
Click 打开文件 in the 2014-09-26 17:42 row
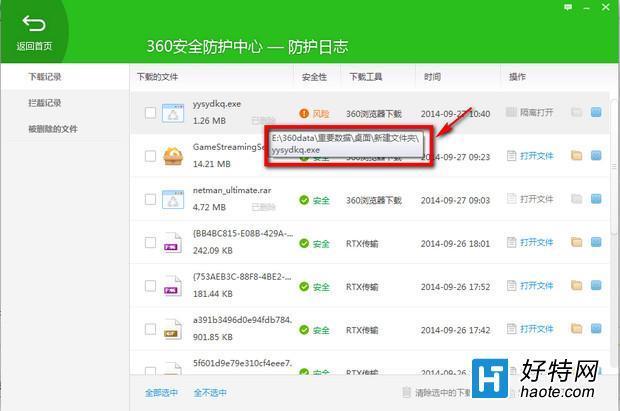(530, 329)
